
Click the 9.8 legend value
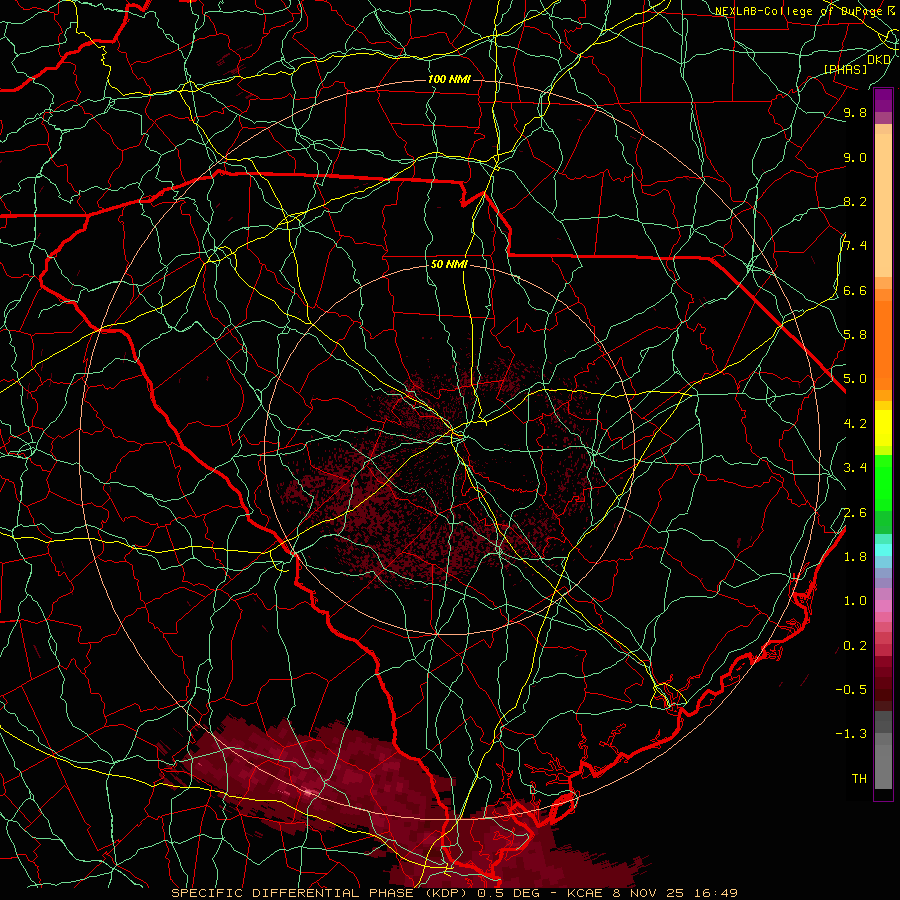pyautogui.click(x=855, y=112)
